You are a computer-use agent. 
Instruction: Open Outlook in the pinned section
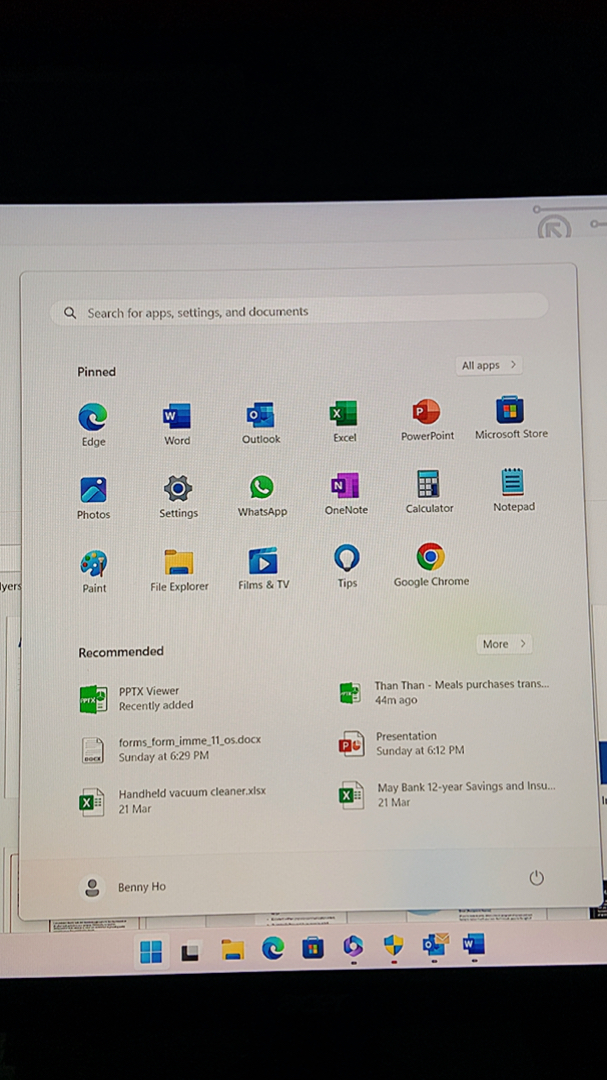click(261, 422)
